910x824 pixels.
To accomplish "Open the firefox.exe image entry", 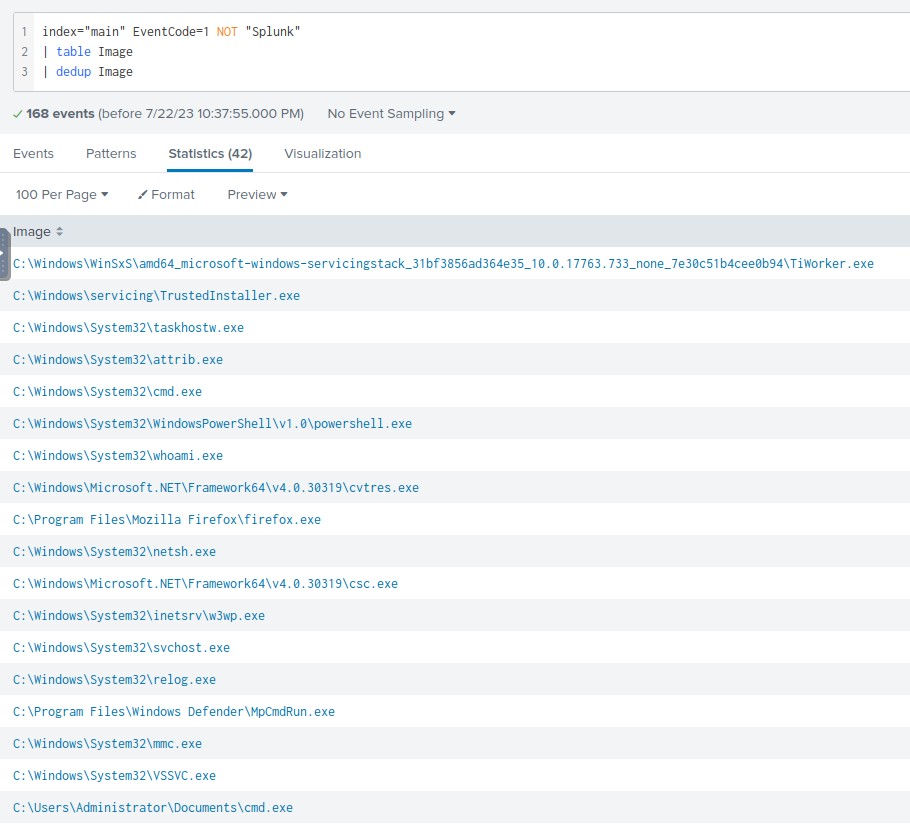I will [x=167, y=520].
